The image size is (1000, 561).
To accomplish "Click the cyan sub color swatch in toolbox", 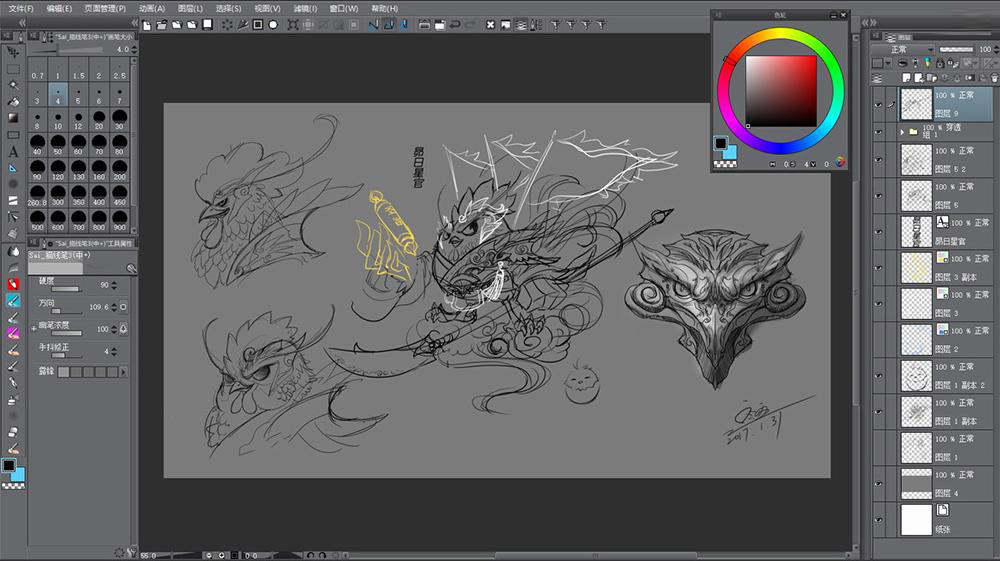I will click(18, 474).
